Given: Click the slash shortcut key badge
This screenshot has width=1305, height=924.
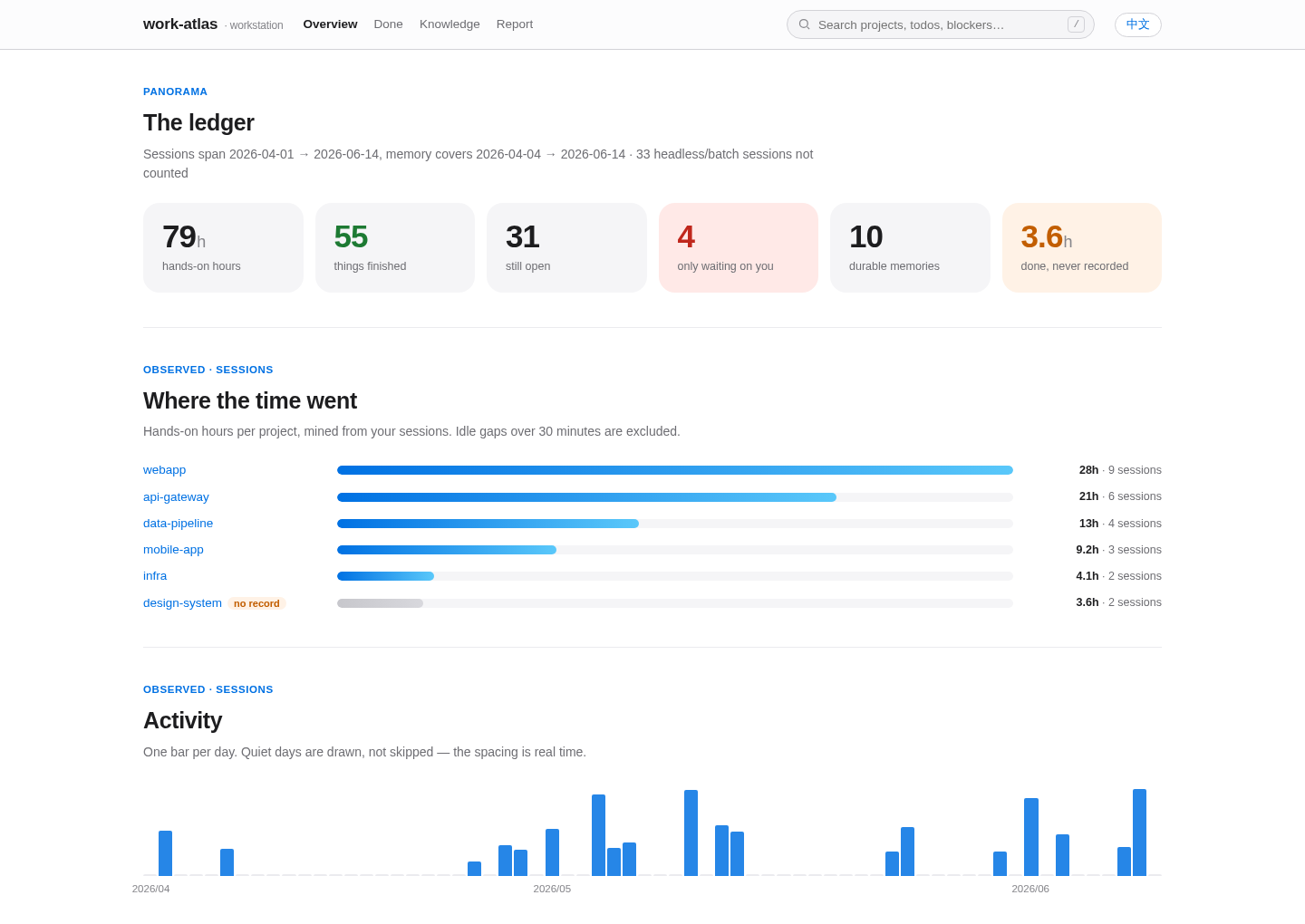Looking at the screenshot, I should (x=1076, y=24).
